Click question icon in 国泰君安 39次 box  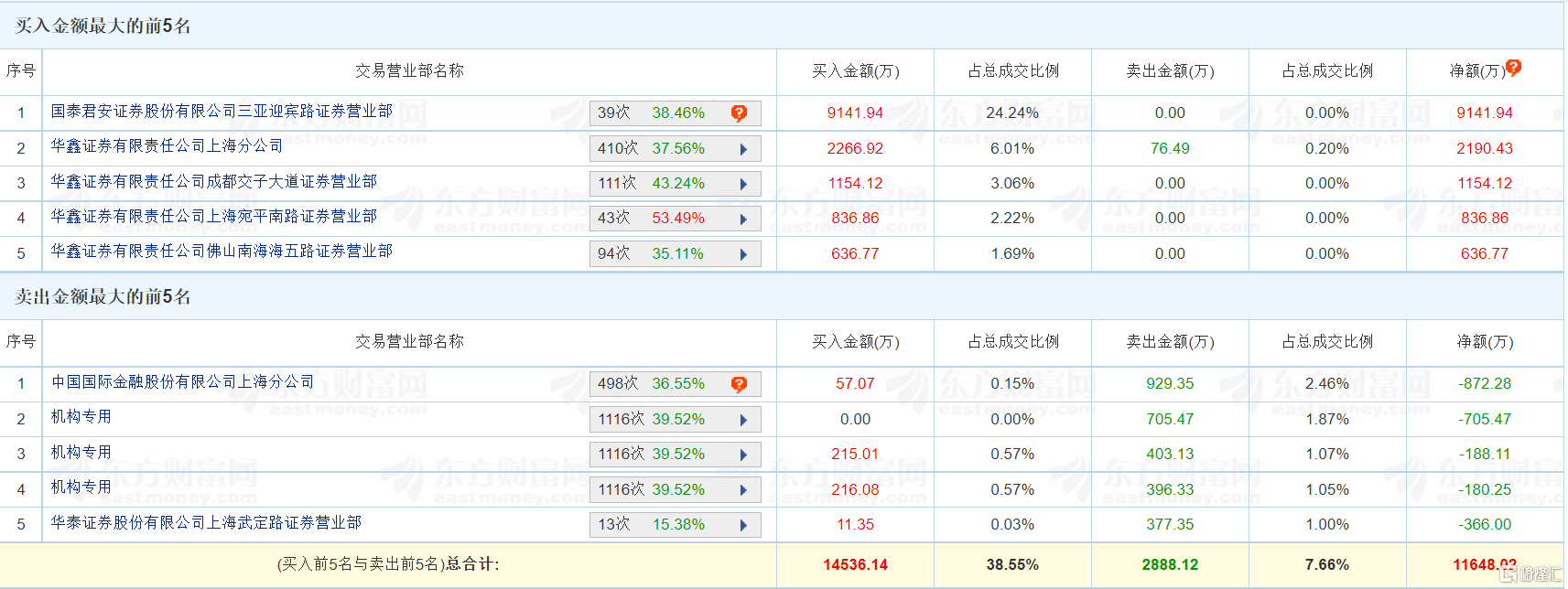point(739,113)
